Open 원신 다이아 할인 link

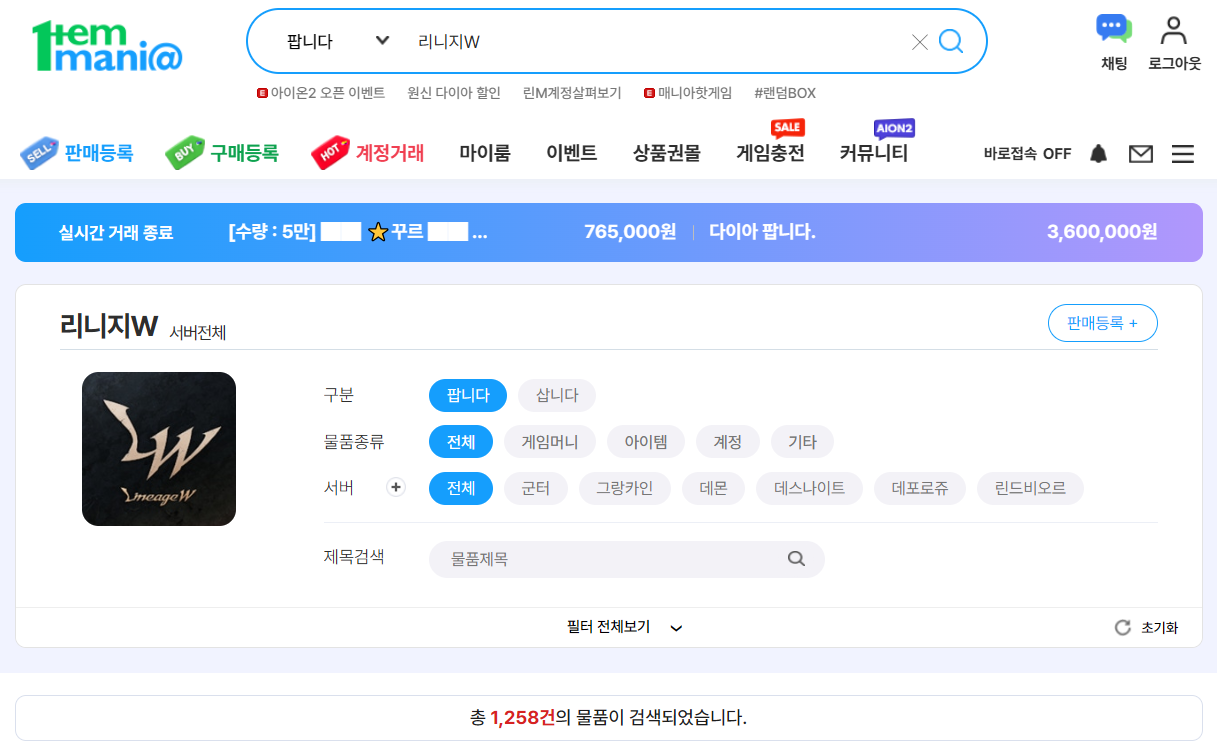[454, 93]
